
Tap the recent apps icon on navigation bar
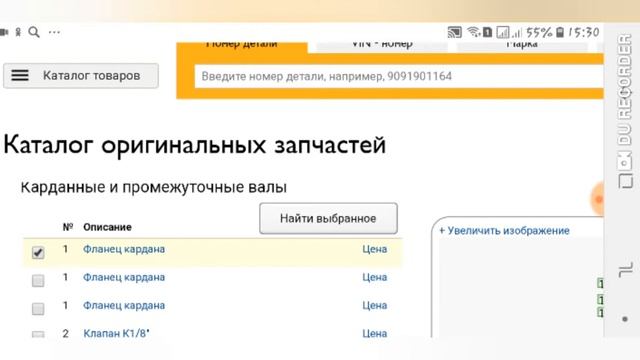coord(626,270)
